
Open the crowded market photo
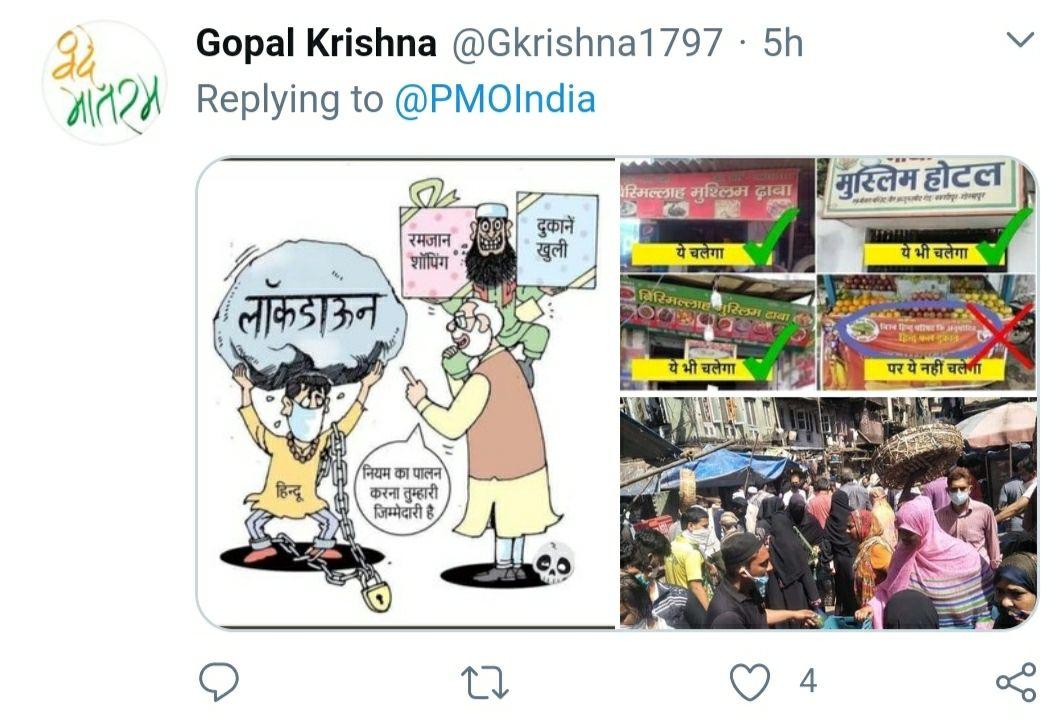click(x=828, y=513)
